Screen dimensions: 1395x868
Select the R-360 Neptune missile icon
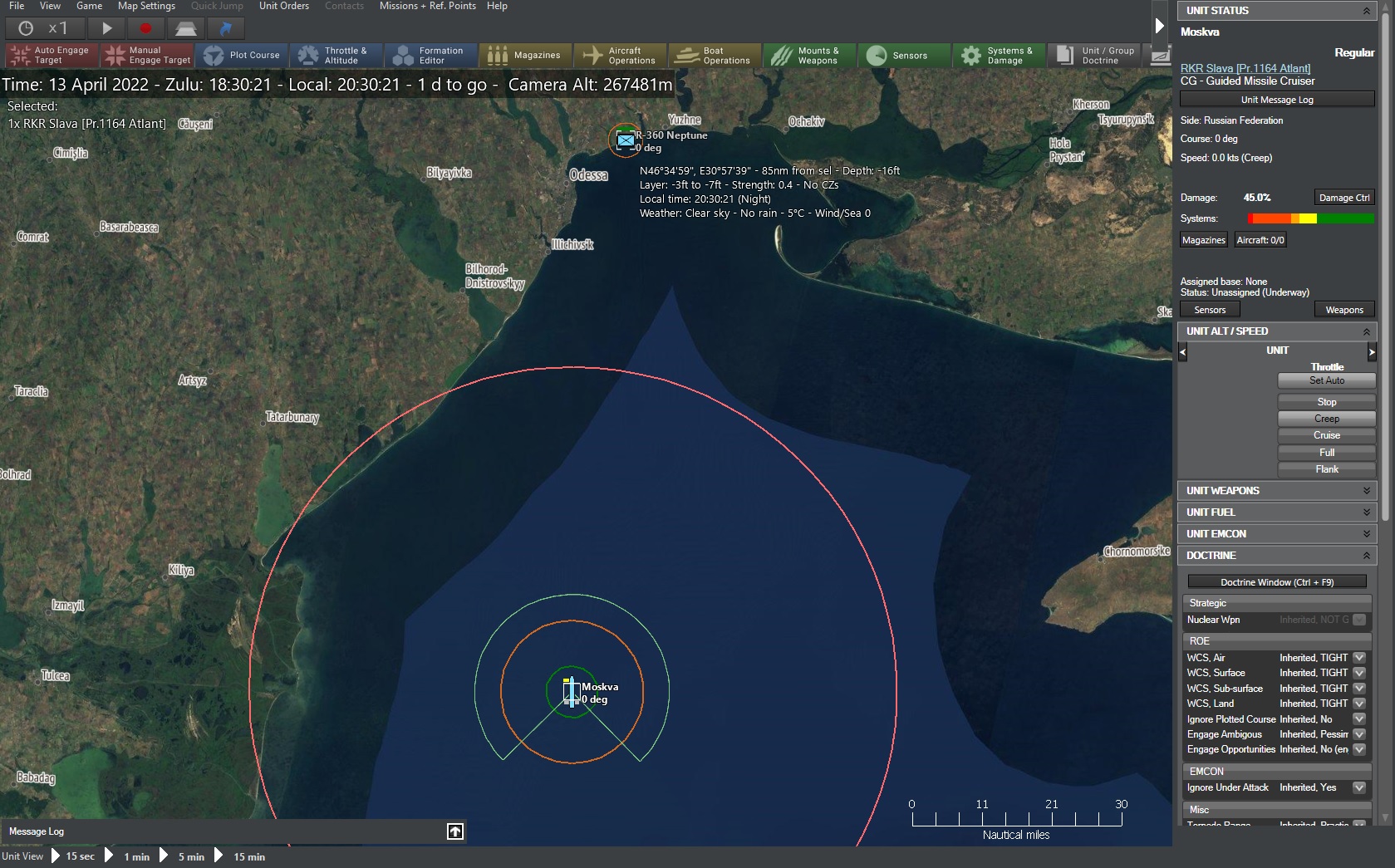click(625, 140)
